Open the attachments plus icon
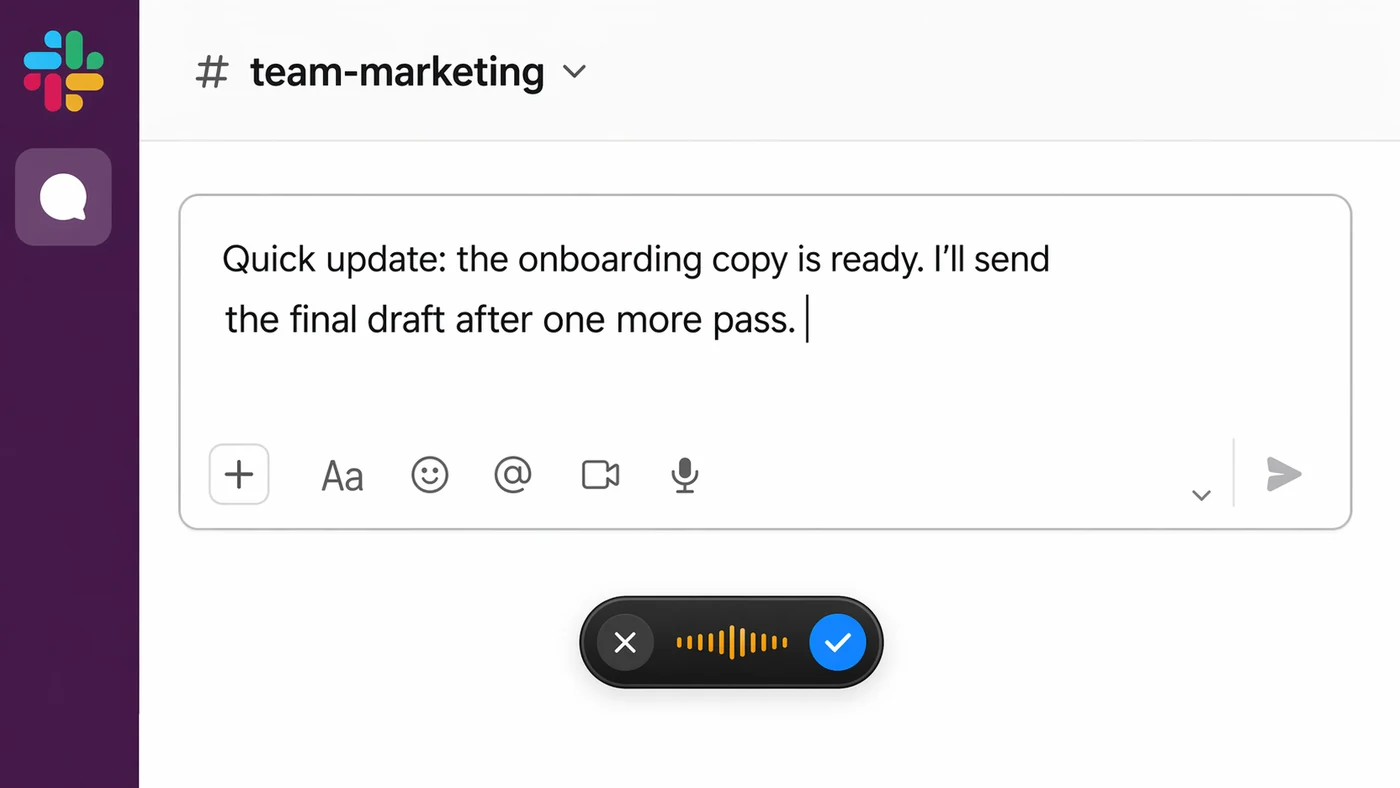The width and height of the screenshot is (1400, 788). point(238,475)
